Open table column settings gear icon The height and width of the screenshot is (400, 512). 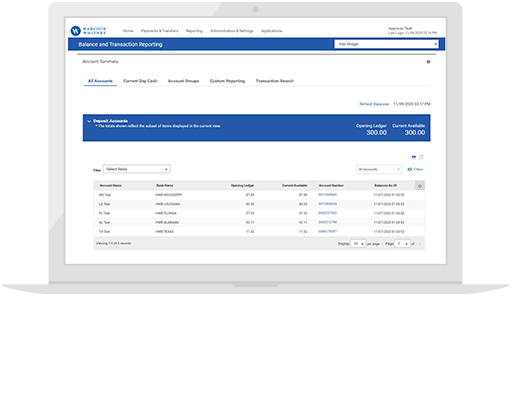pos(420,186)
